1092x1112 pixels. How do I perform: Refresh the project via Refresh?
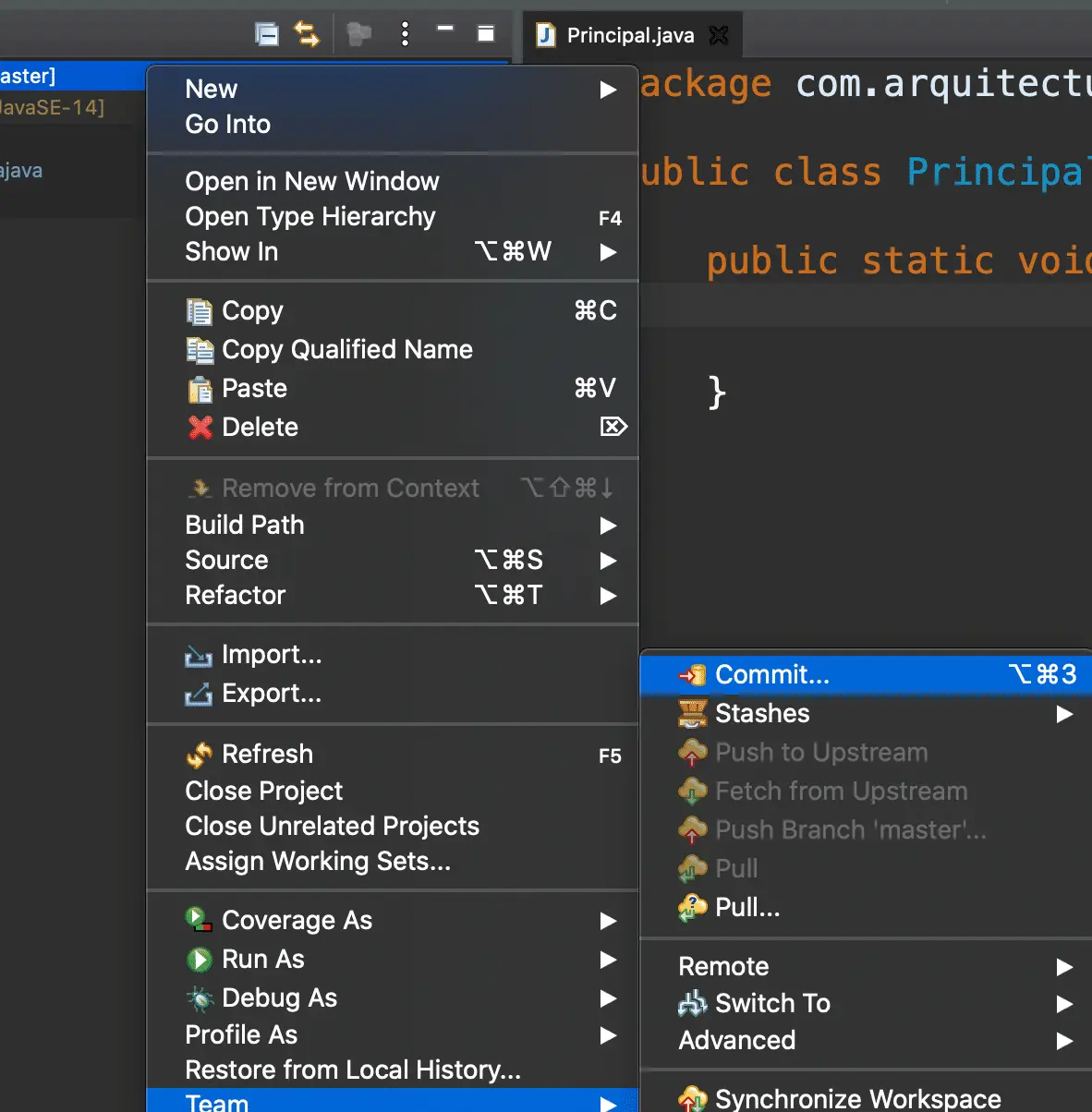(x=267, y=755)
